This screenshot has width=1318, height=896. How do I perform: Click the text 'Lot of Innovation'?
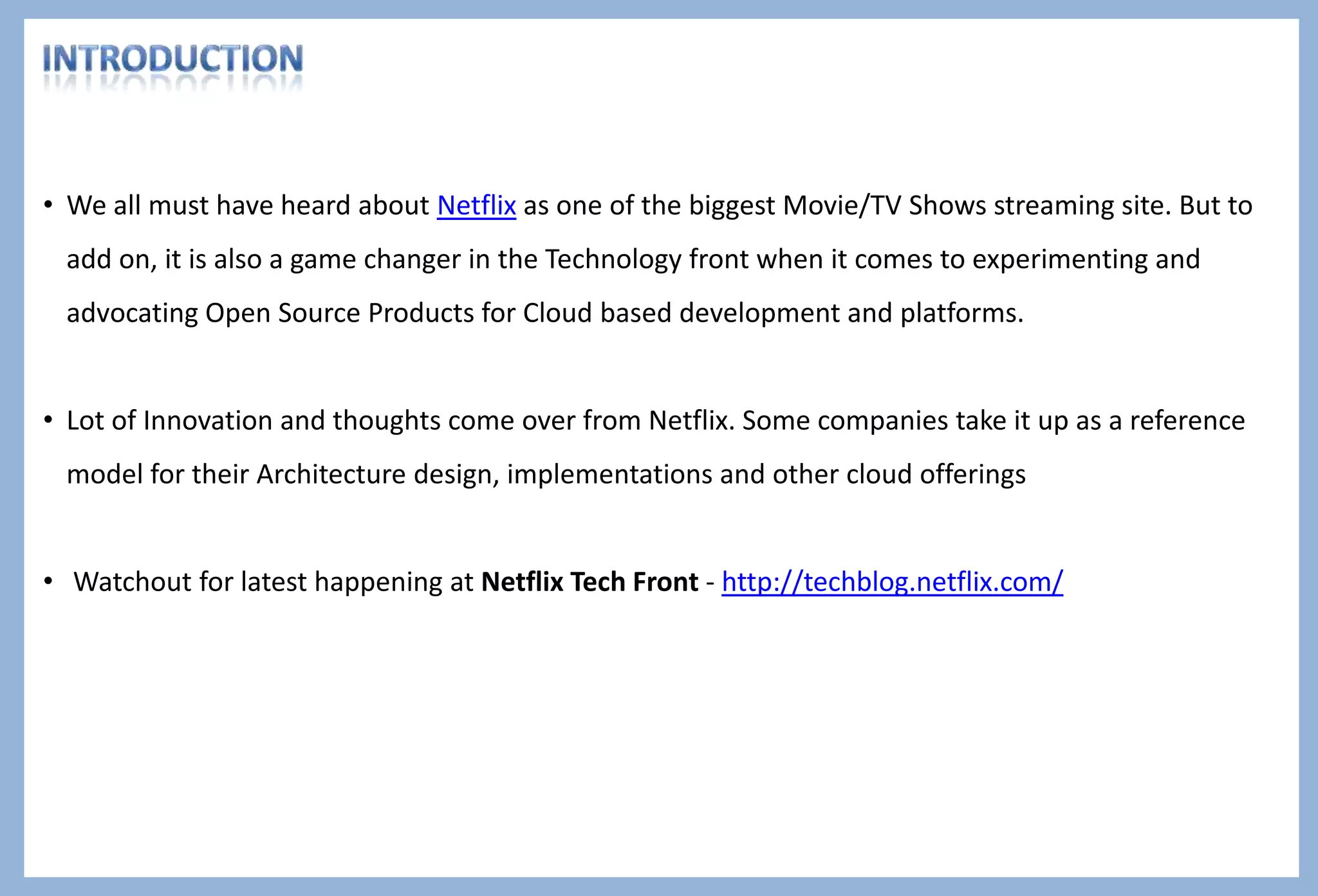(169, 421)
